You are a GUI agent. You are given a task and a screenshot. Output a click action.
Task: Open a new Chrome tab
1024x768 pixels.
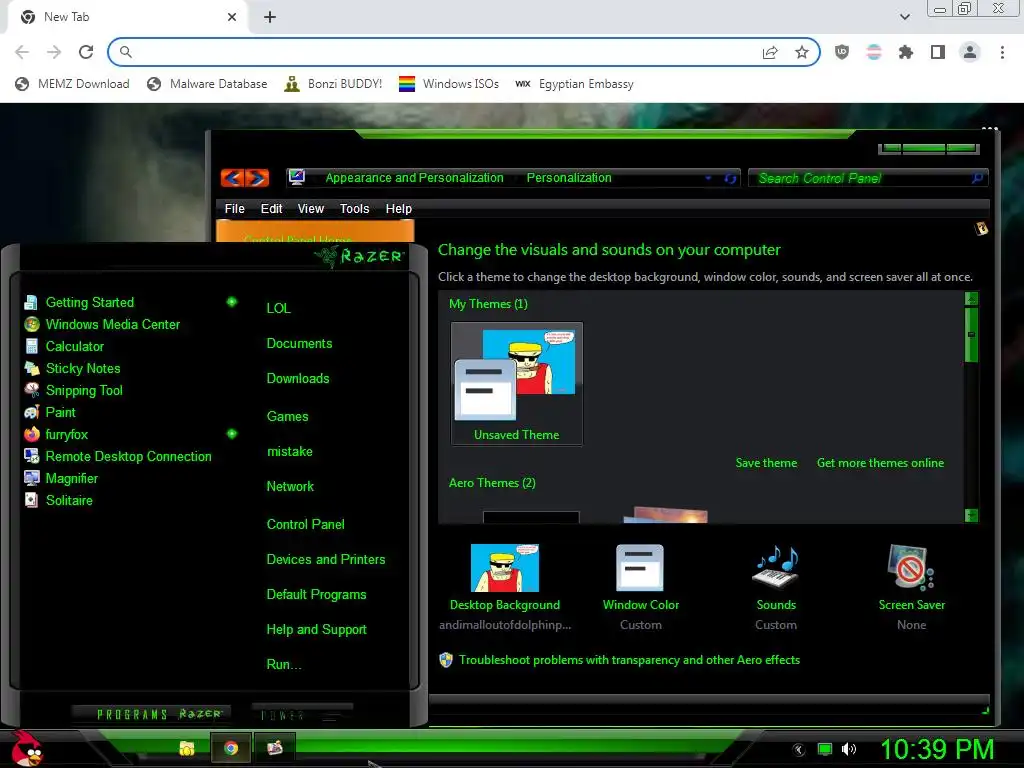coord(270,17)
